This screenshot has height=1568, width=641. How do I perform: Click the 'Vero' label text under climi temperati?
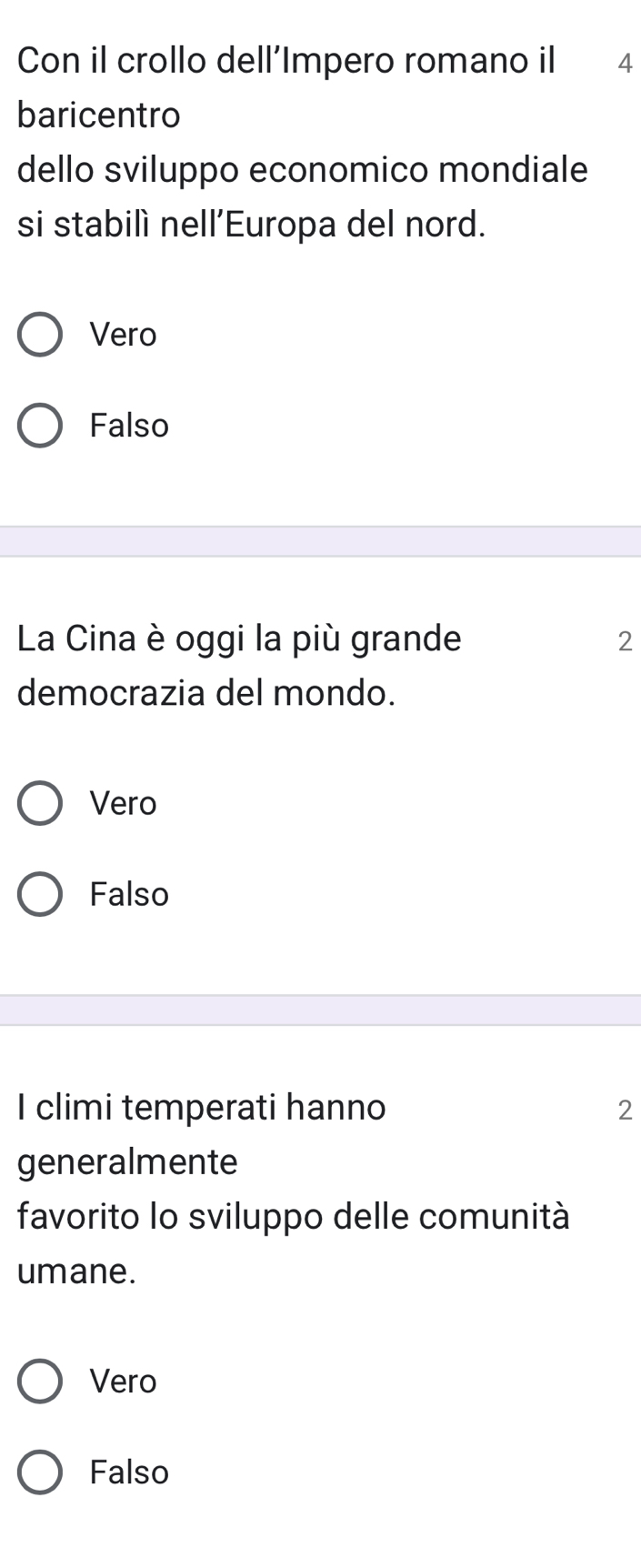[124, 1382]
